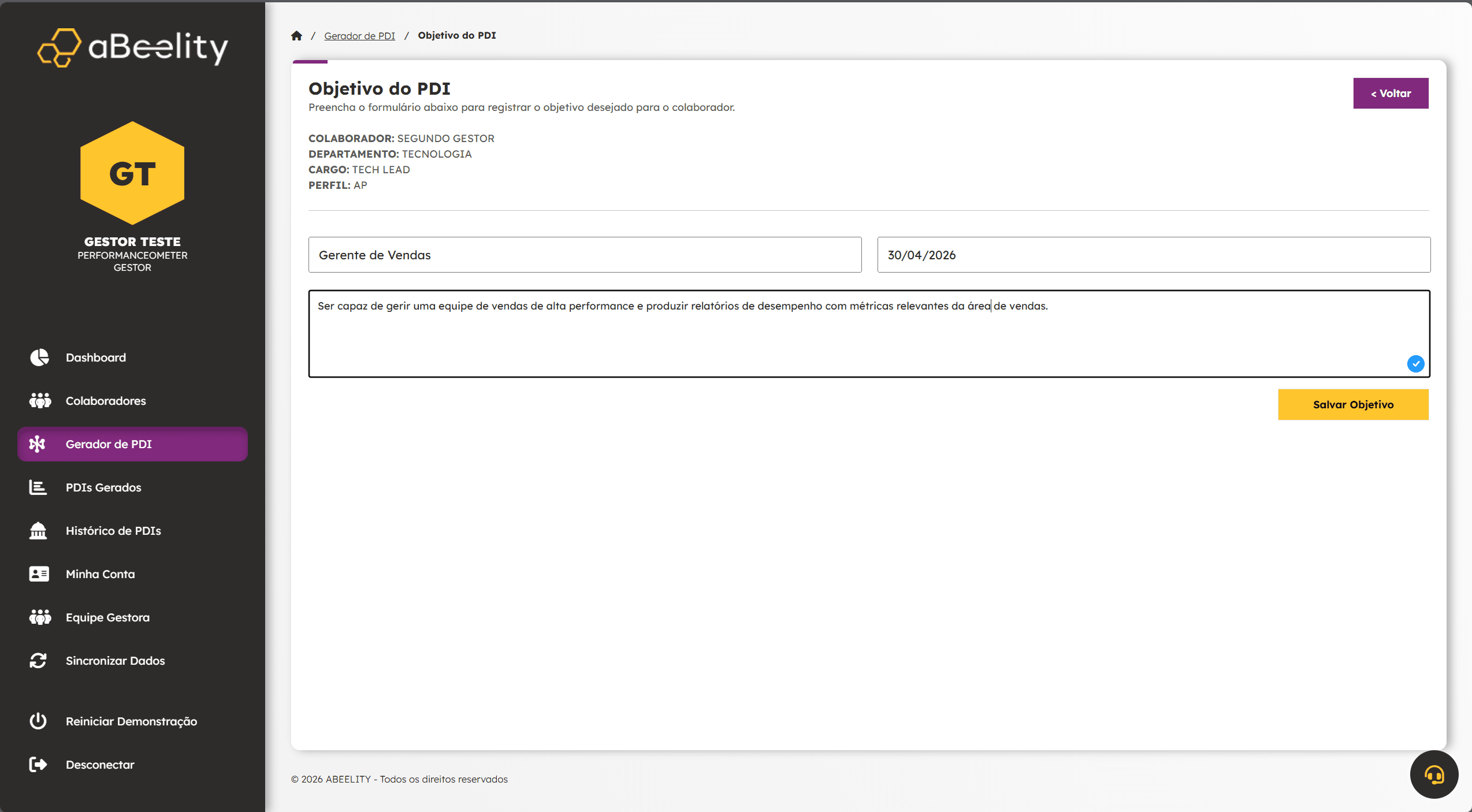Click the GT hexagon profile avatar
The width and height of the screenshot is (1472, 812).
tap(132, 173)
